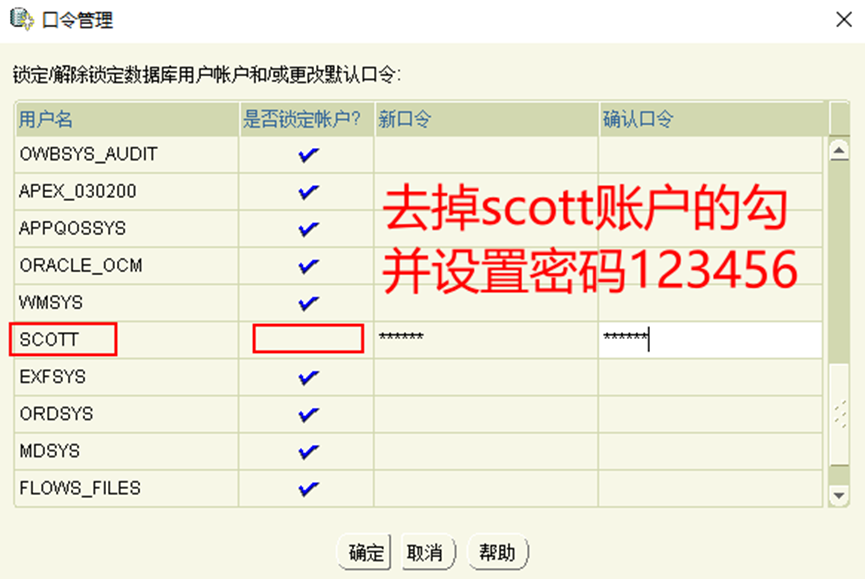Click the vertical scrollbar thumb

tap(839, 414)
